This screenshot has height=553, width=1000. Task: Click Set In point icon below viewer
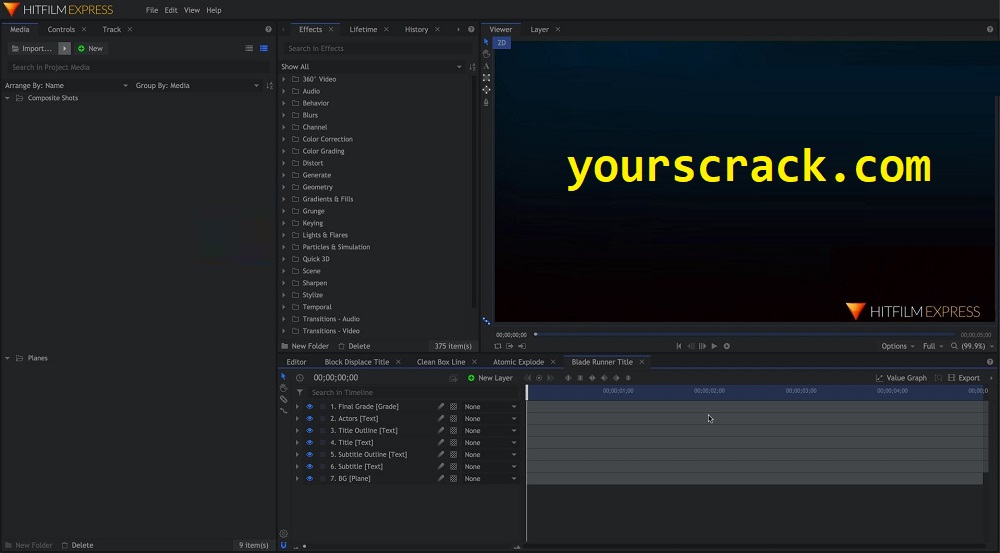pyautogui.click(x=510, y=346)
